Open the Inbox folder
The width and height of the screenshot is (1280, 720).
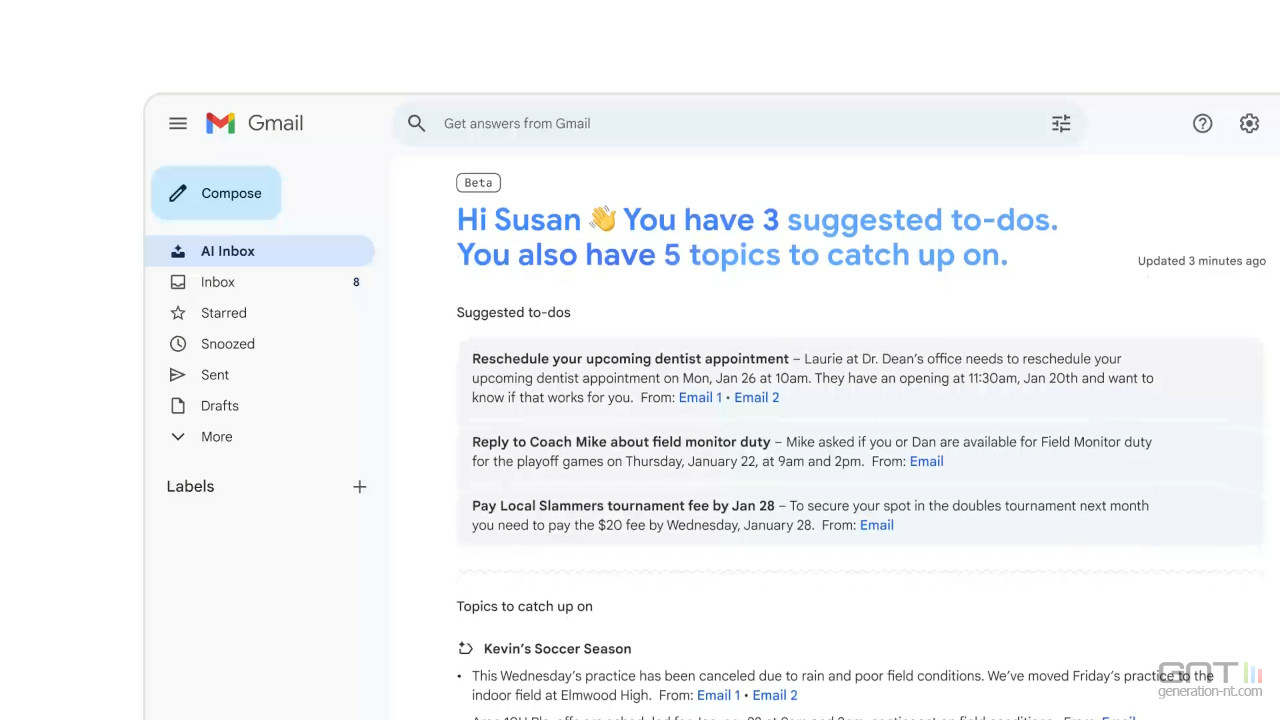click(x=218, y=282)
